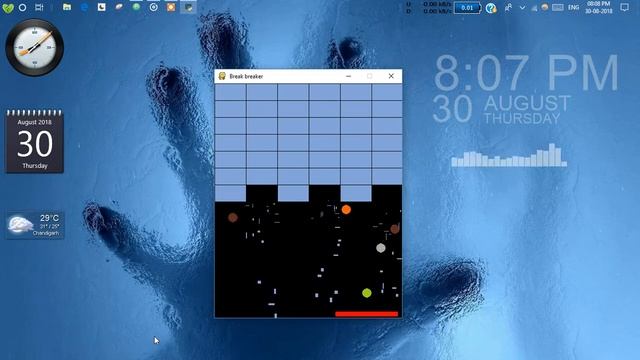Open the taskbar clock showing 08:08 PM

click(x=599, y=7)
